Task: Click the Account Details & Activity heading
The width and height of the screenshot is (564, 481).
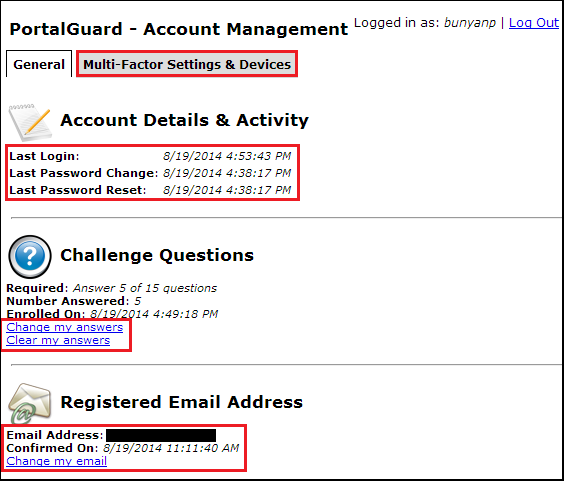Action: (185, 120)
